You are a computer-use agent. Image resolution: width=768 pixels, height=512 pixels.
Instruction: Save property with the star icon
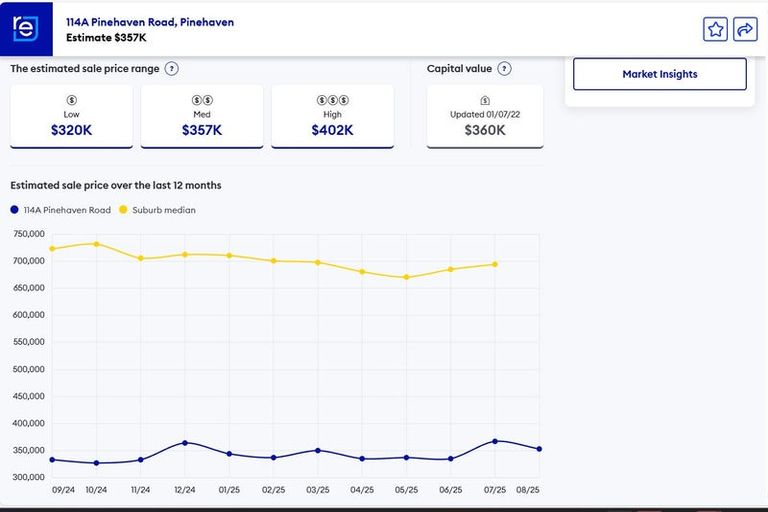point(715,30)
